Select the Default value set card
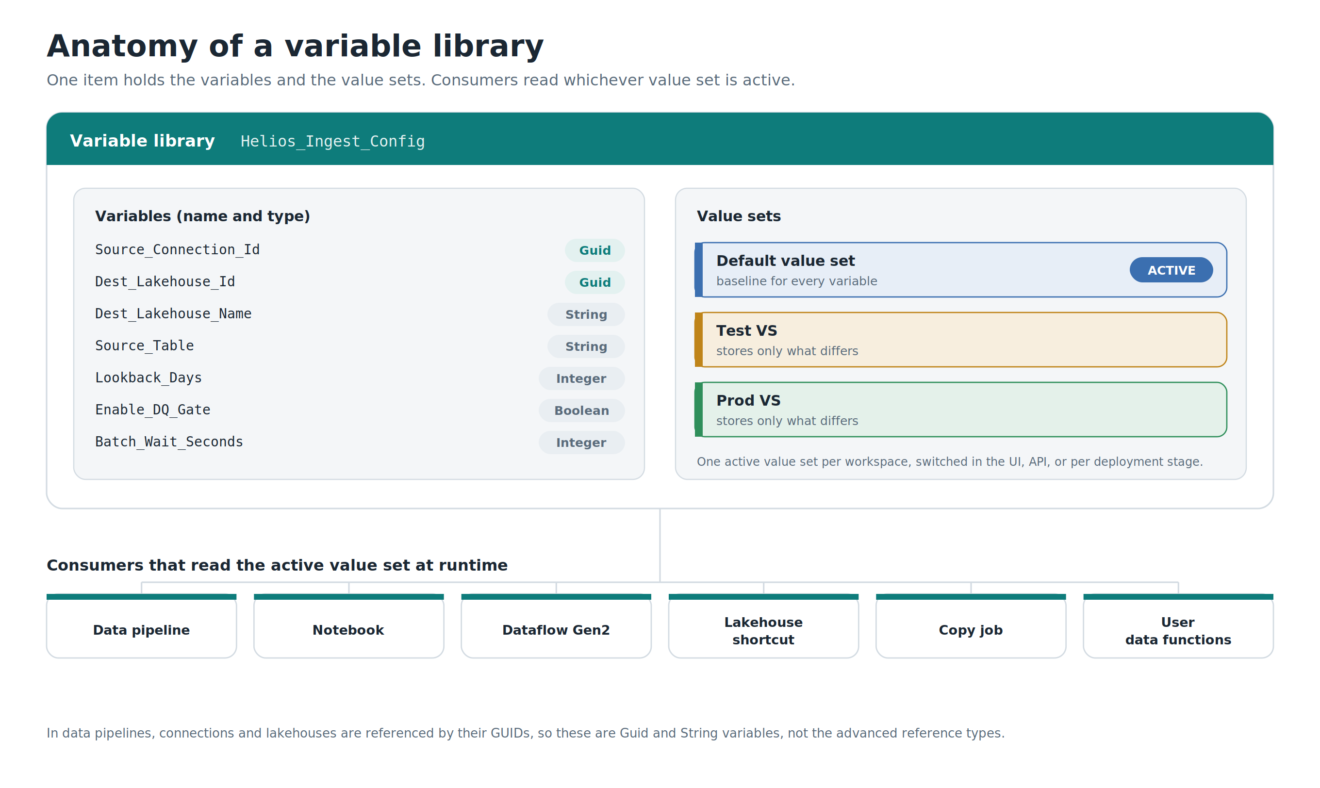This screenshot has height=788, width=1320. (x=961, y=270)
